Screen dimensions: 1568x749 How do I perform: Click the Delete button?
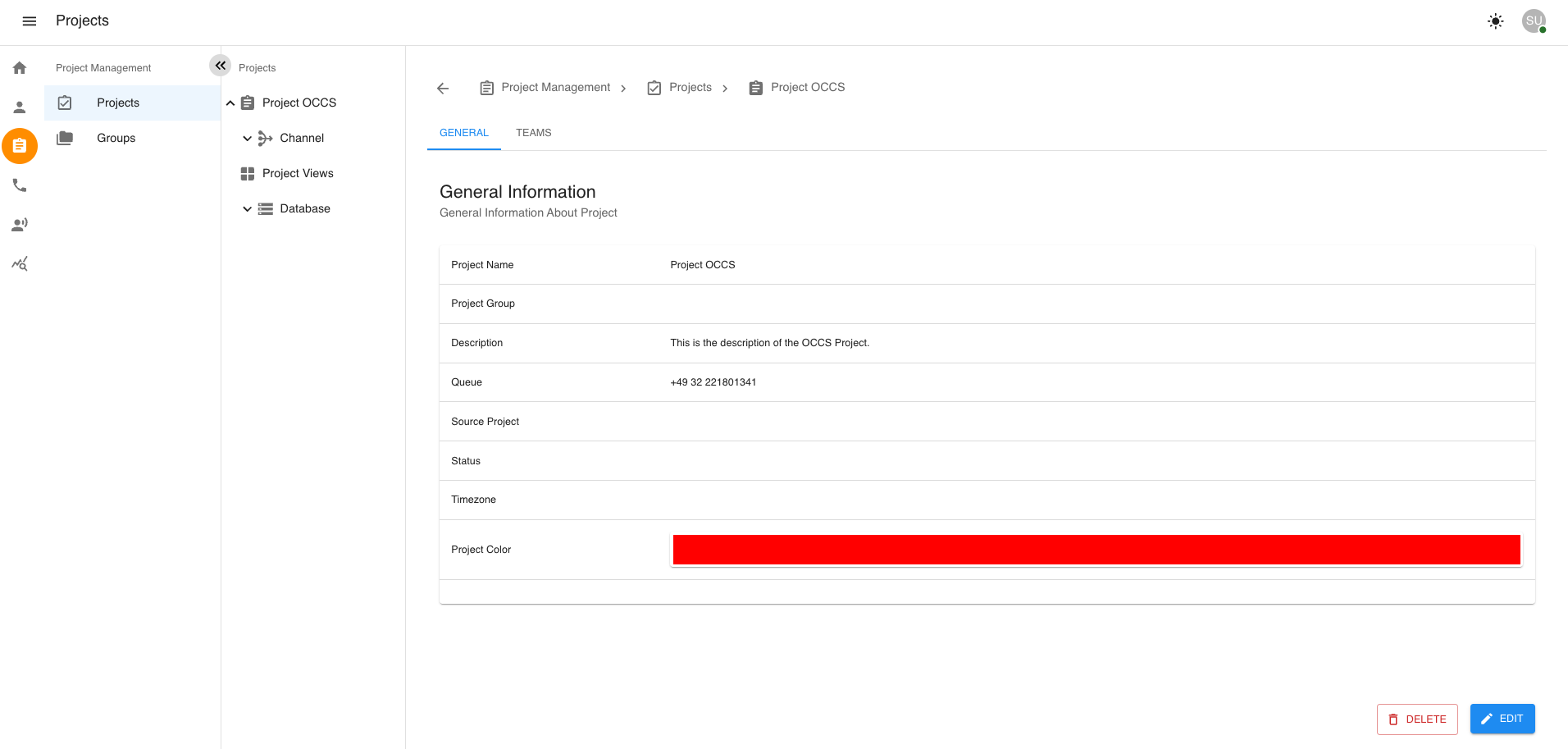click(x=1417, y=719)
